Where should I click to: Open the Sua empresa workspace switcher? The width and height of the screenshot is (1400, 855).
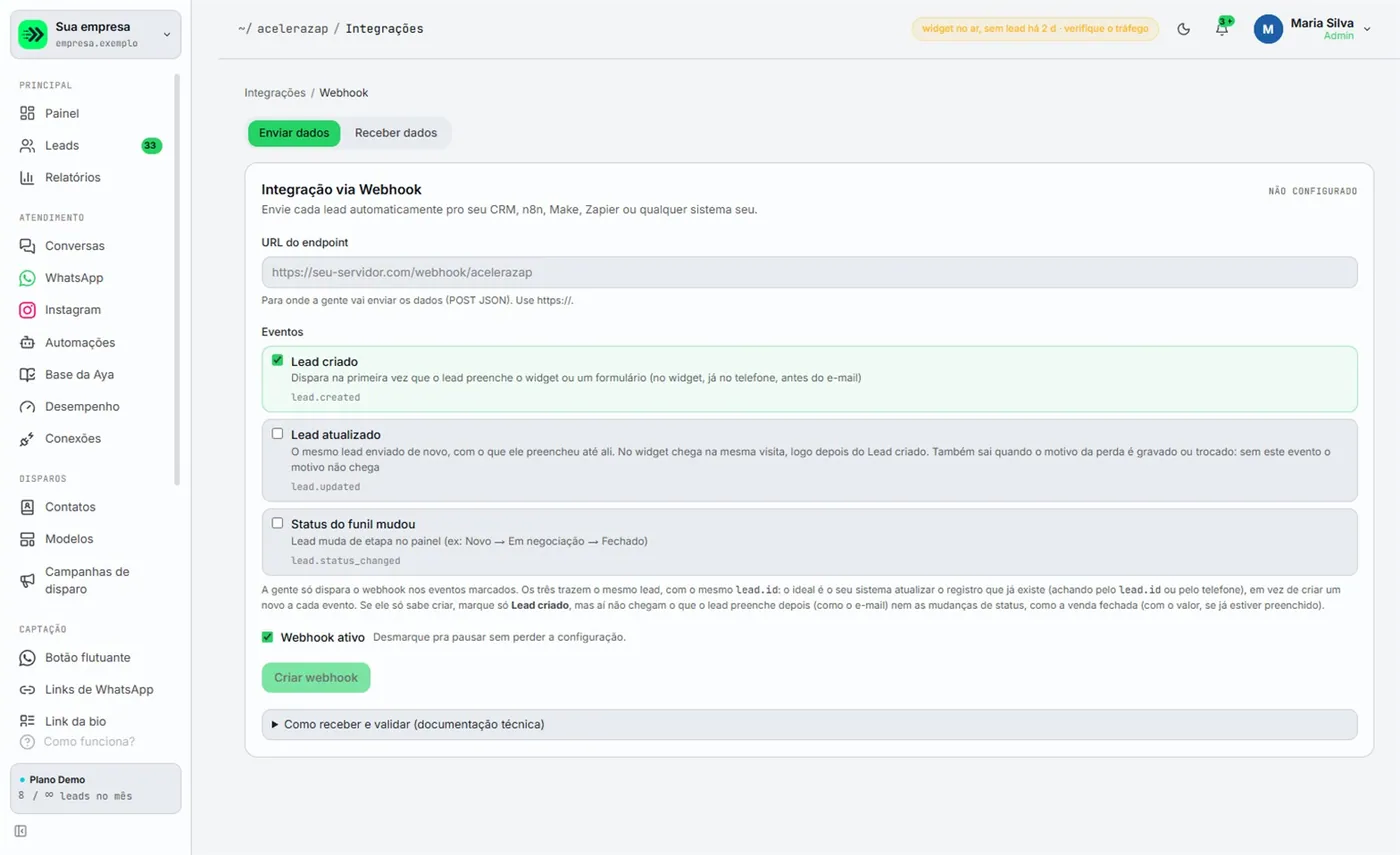(x=96, y=35)
